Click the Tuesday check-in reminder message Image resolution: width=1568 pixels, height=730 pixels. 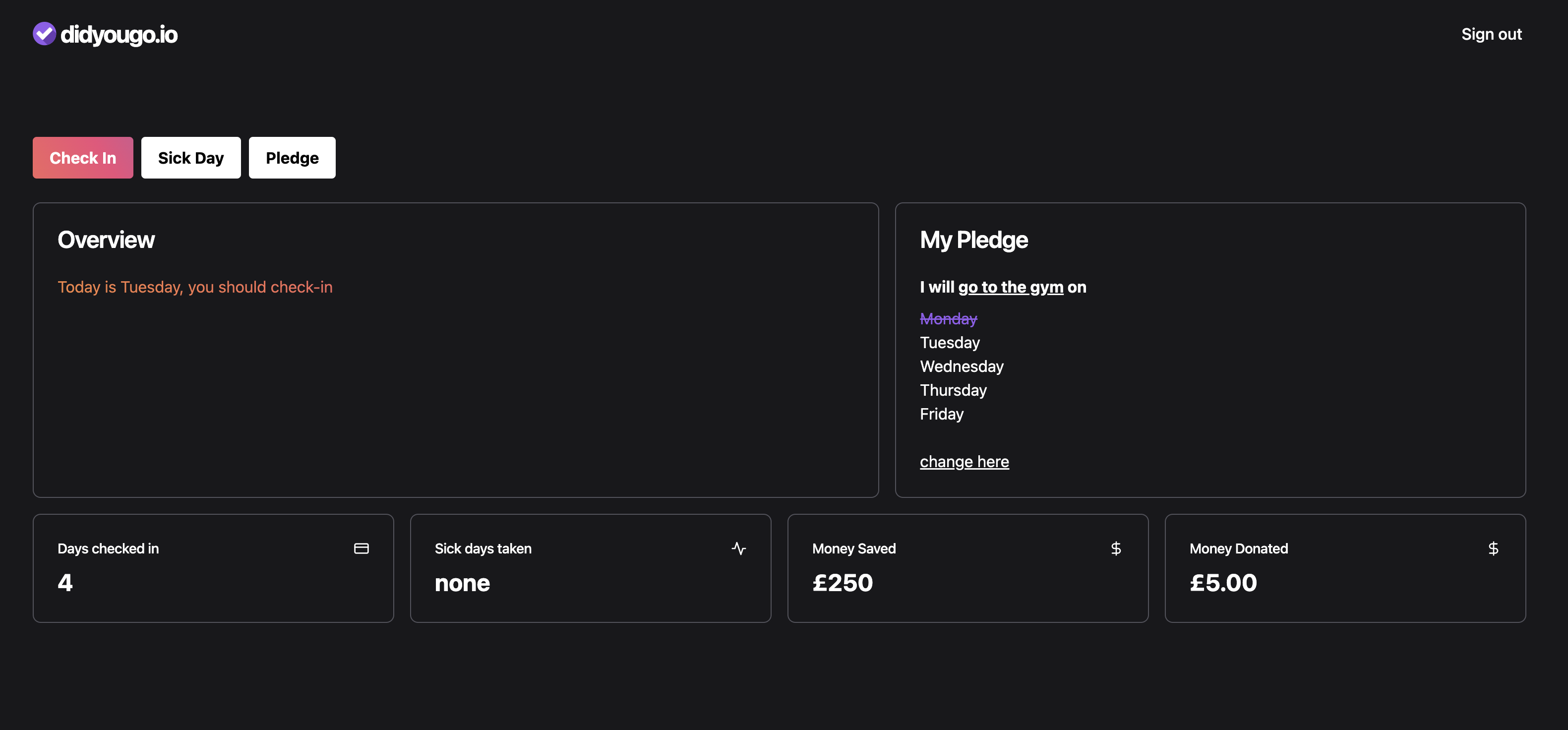coord(195,287)
